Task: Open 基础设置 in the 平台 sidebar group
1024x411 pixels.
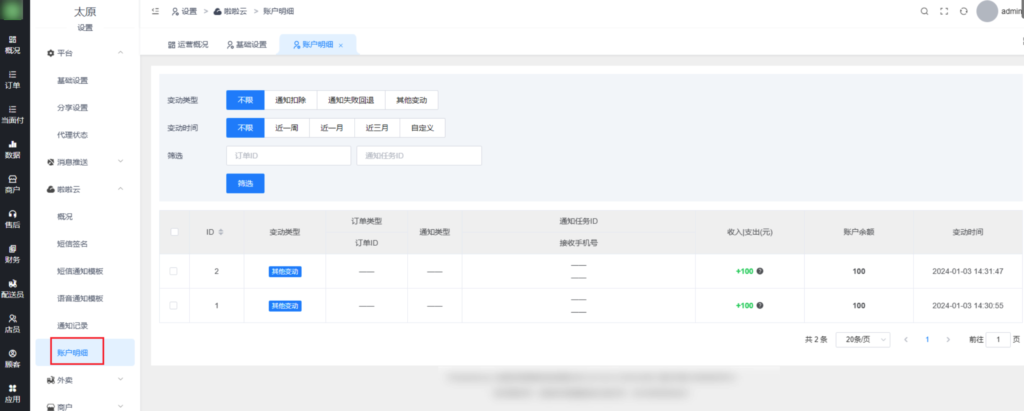Action: click(x=72, y=80)
